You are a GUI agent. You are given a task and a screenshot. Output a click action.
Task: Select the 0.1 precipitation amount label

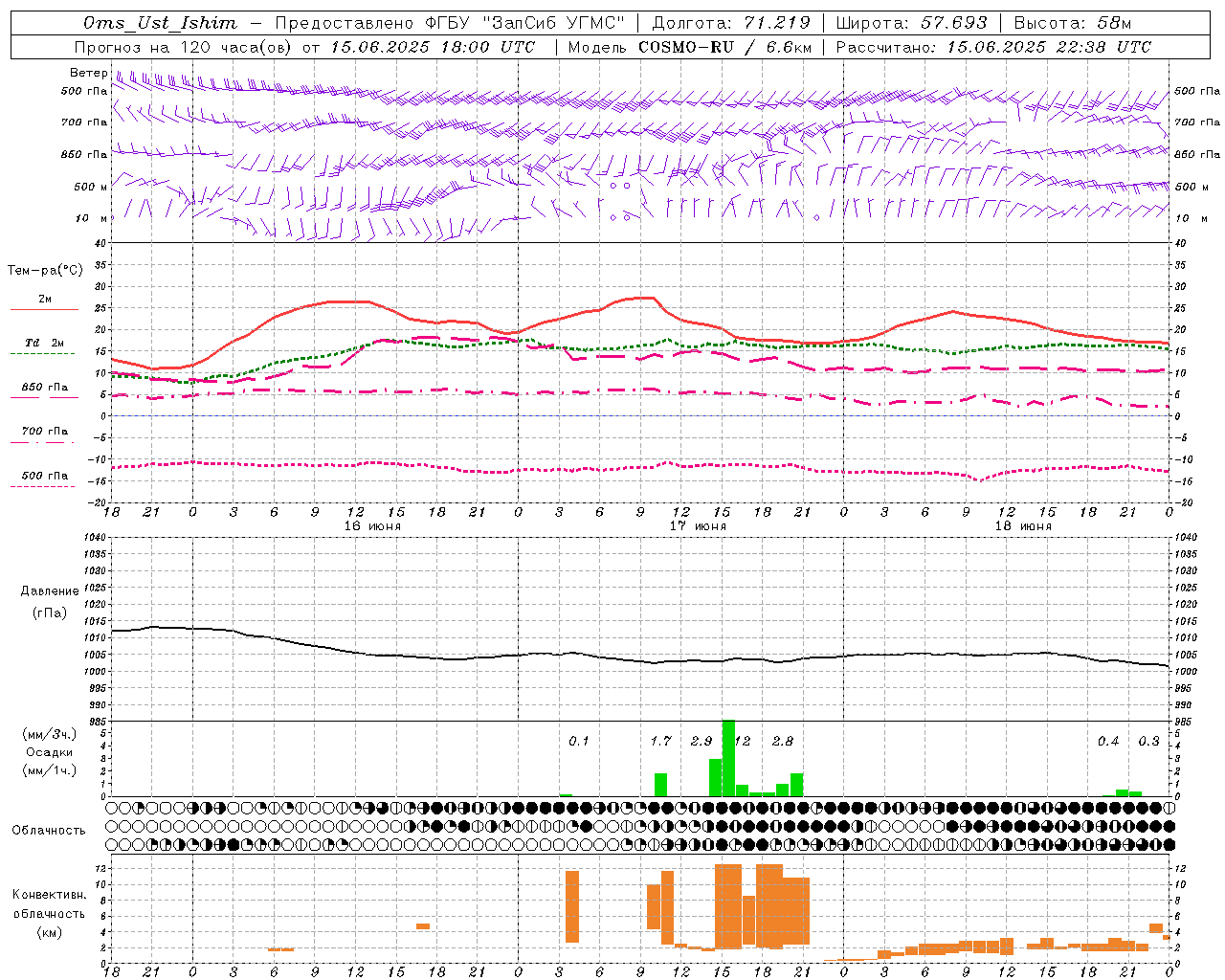pos(579,742)
